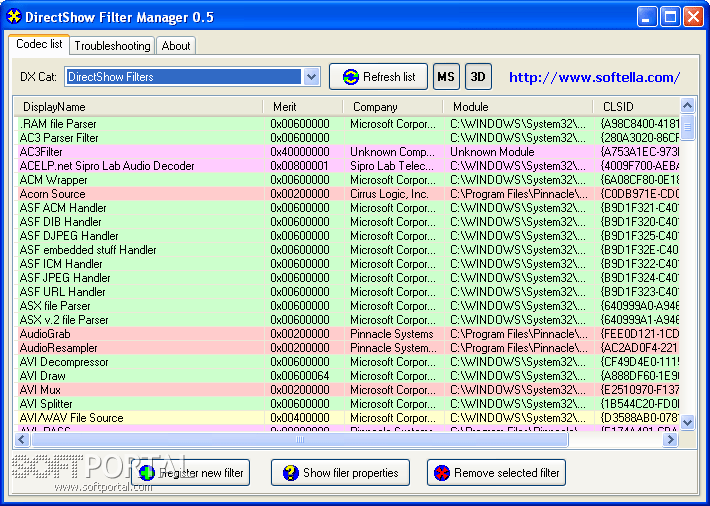The height and width of the screenshot is (506, 710).
Task: Click the horizontal scrollbar left arrow
Action: click(x=22, y=439)
